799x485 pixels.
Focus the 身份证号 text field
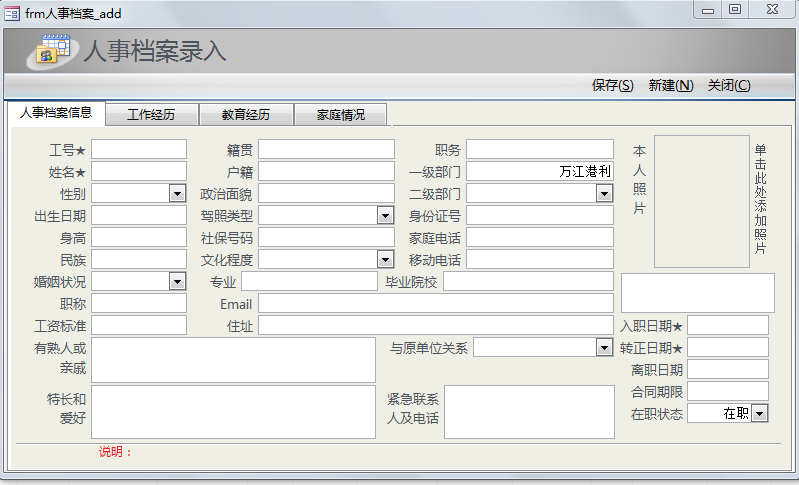pyautogui.click(x=539, y=216)
